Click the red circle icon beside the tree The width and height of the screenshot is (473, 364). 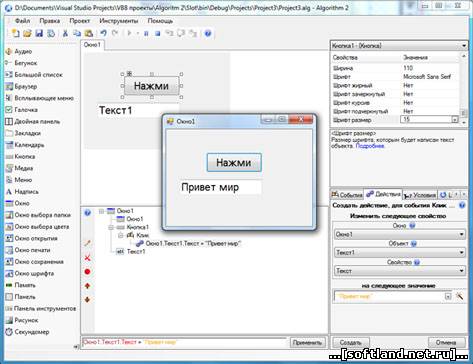click(x=87, y=272)
